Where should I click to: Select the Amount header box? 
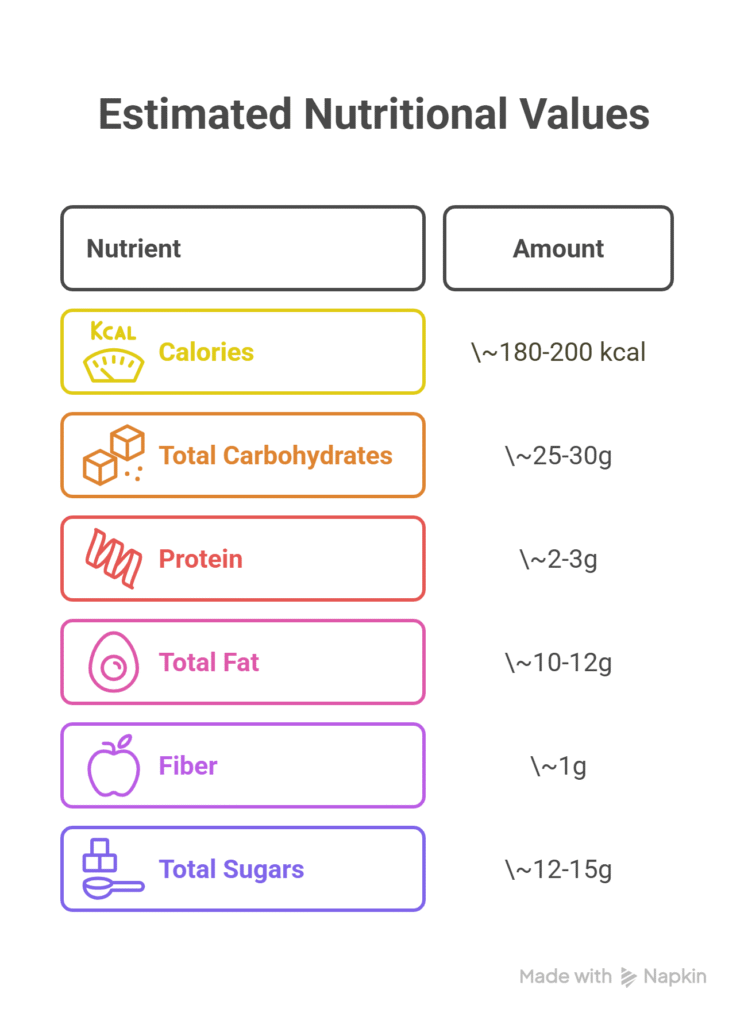(x=558, y=248)
